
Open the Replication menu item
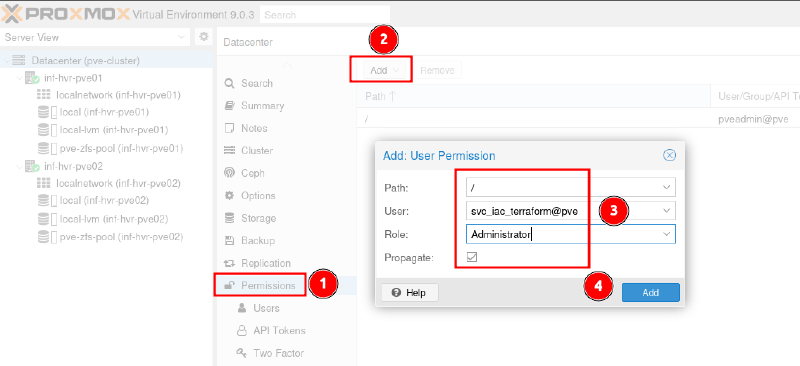click(286, 263)
